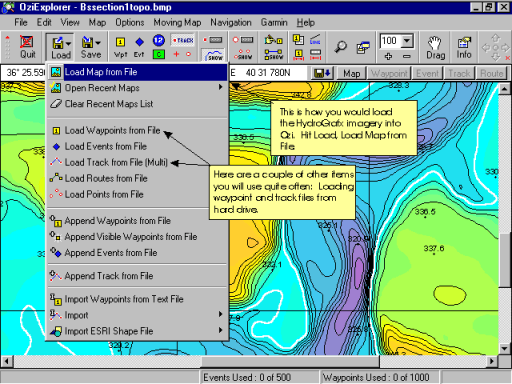This screenshot has height=384, width=512.
Task: Open the Garmin menu
Action: pyautogui.click(x=274, y=22)
